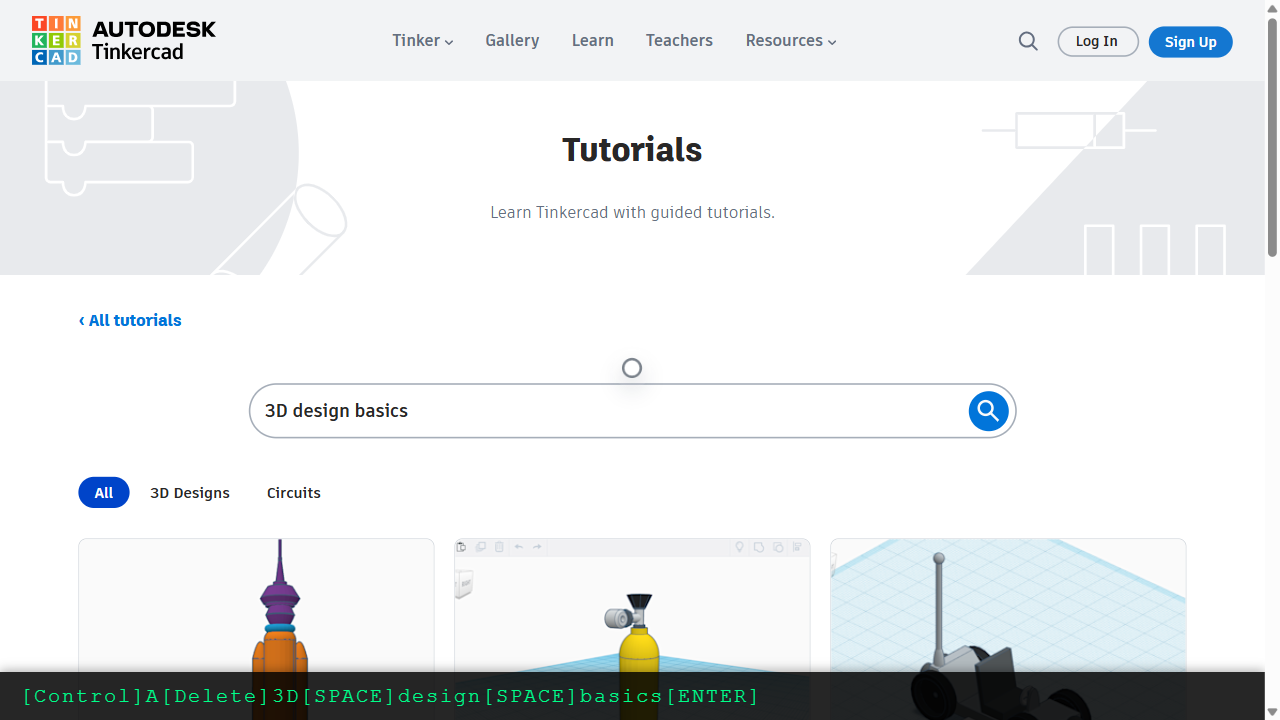Open the Gallery navigation item

pos(512,41)
